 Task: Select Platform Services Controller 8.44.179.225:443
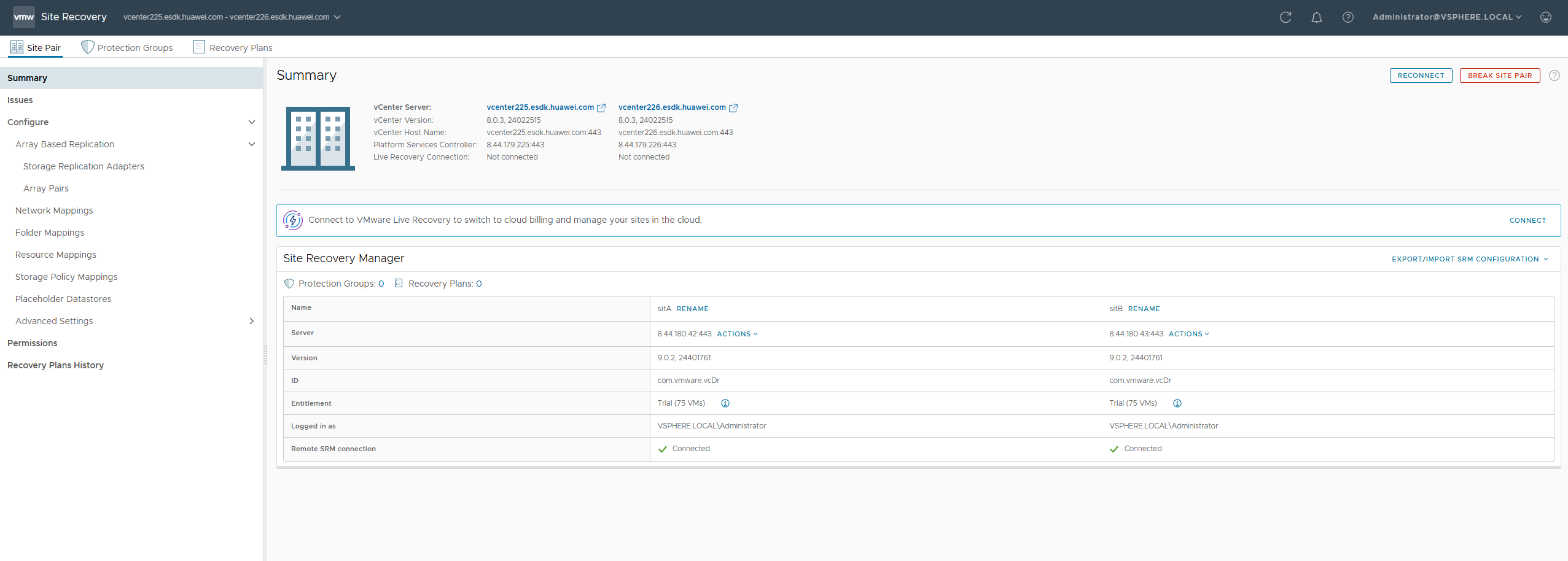click(515, 145)
